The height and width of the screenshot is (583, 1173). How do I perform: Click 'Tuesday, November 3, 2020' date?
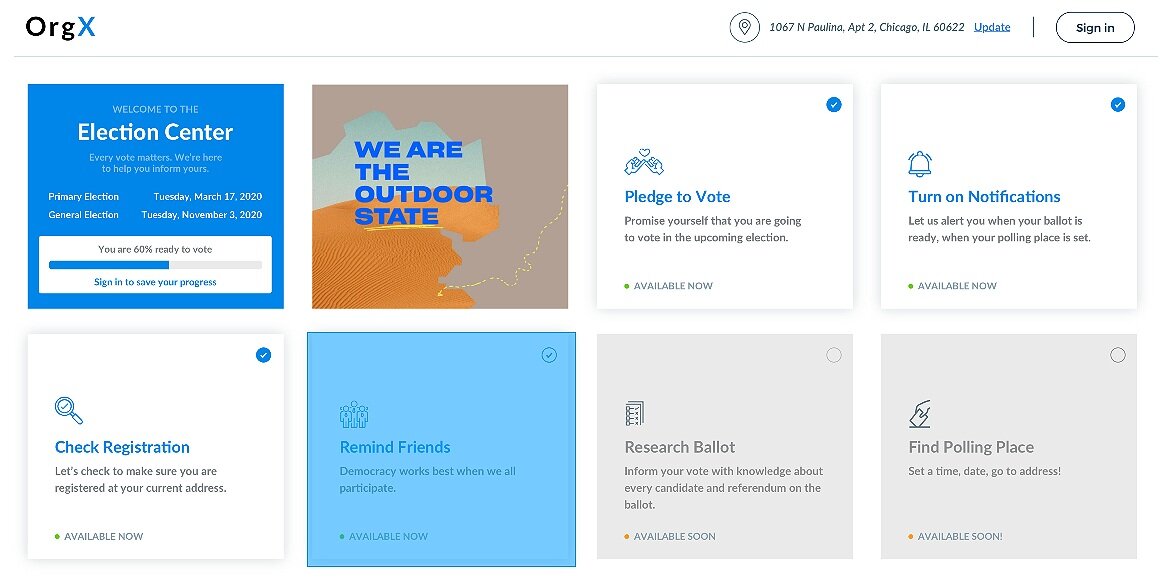tap(202, 215)
